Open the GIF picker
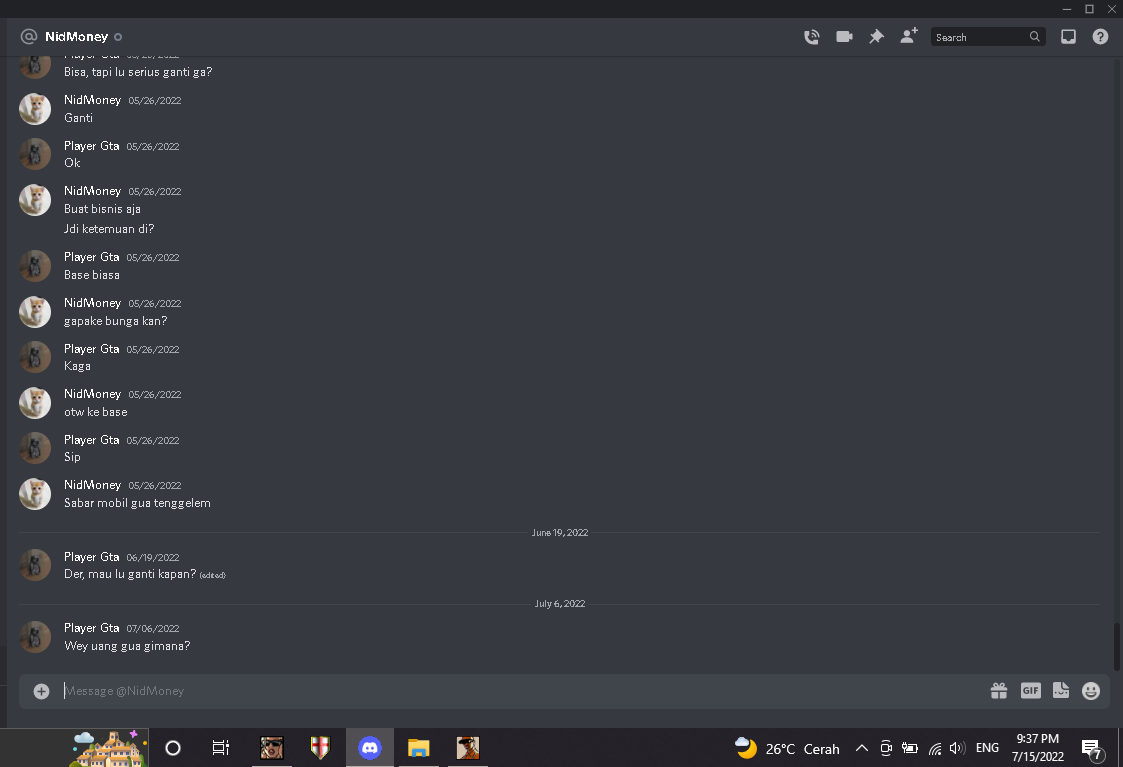The image size is (1123, 767). click(1030, 690)
